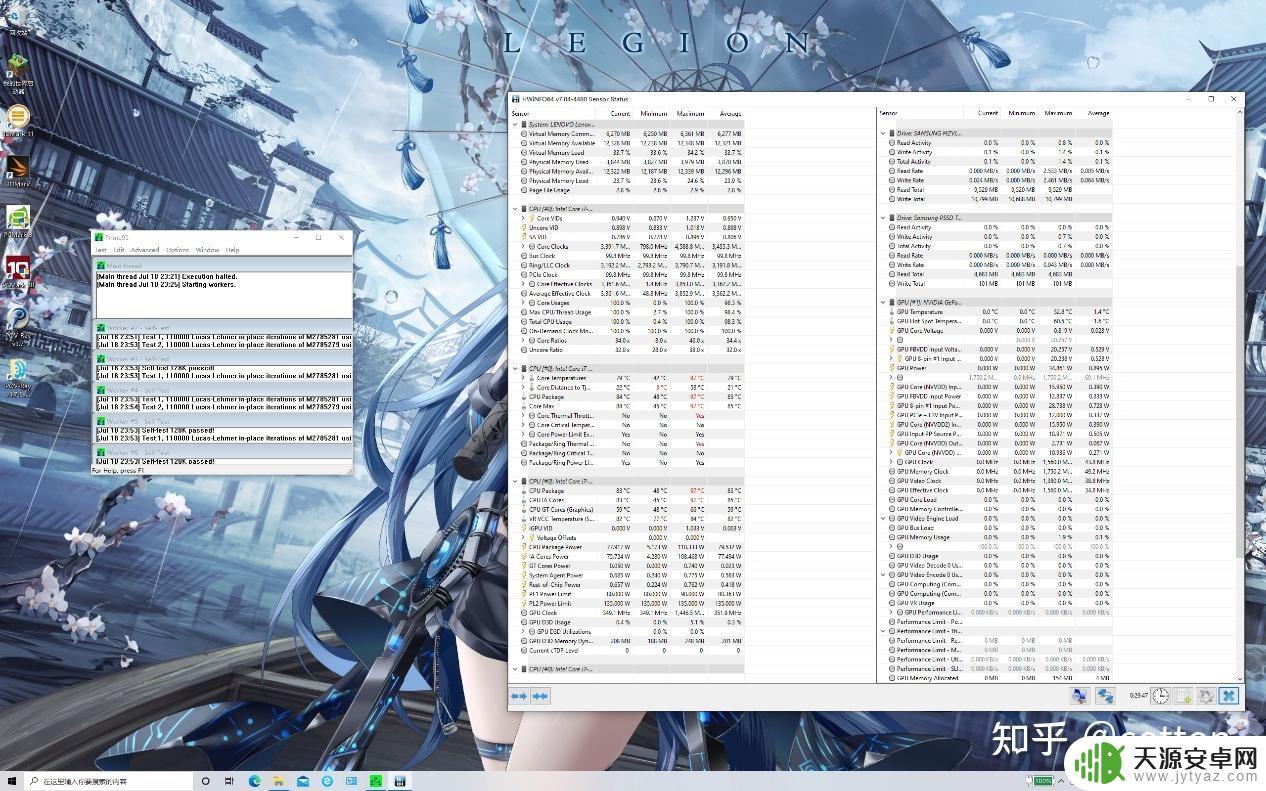Select the Page File Usage row
The width and height of the screenshot is (1266, 791).
627,190
